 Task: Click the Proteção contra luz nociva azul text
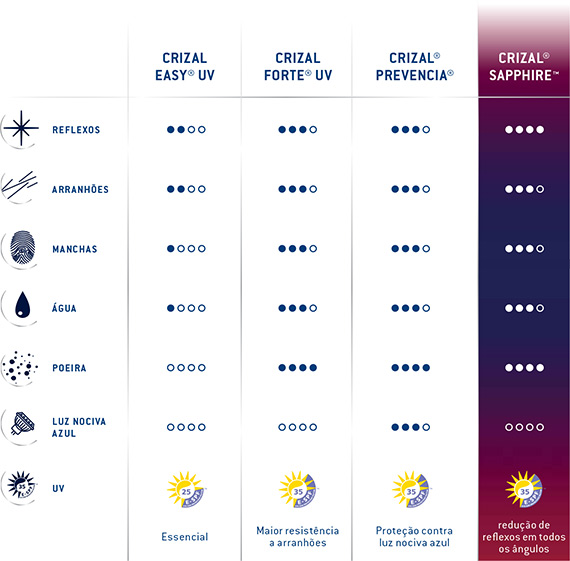(x=414, y=537)
